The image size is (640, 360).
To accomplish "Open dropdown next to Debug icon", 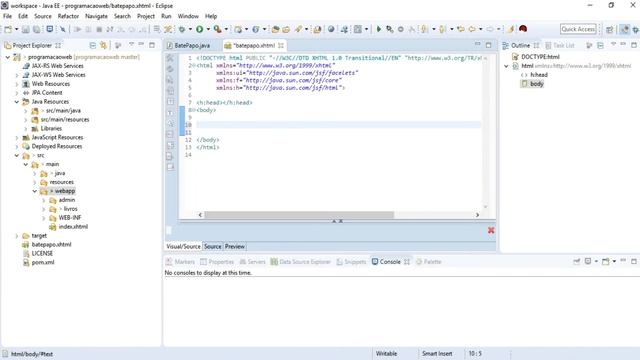I will tap(190, 29).
